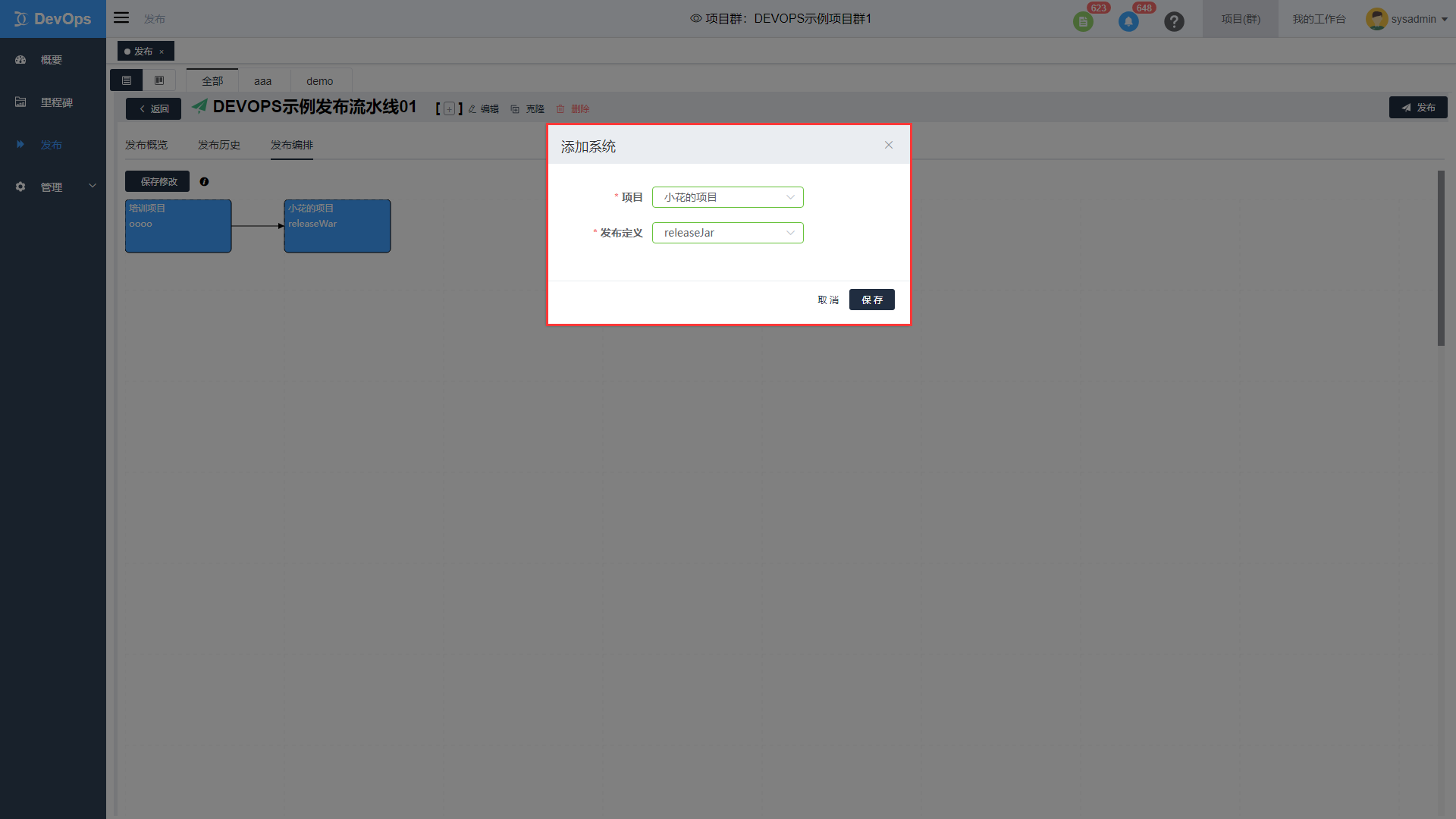Switch to 项目(群) in header
1456x819 pixels.
(1241, 19)
